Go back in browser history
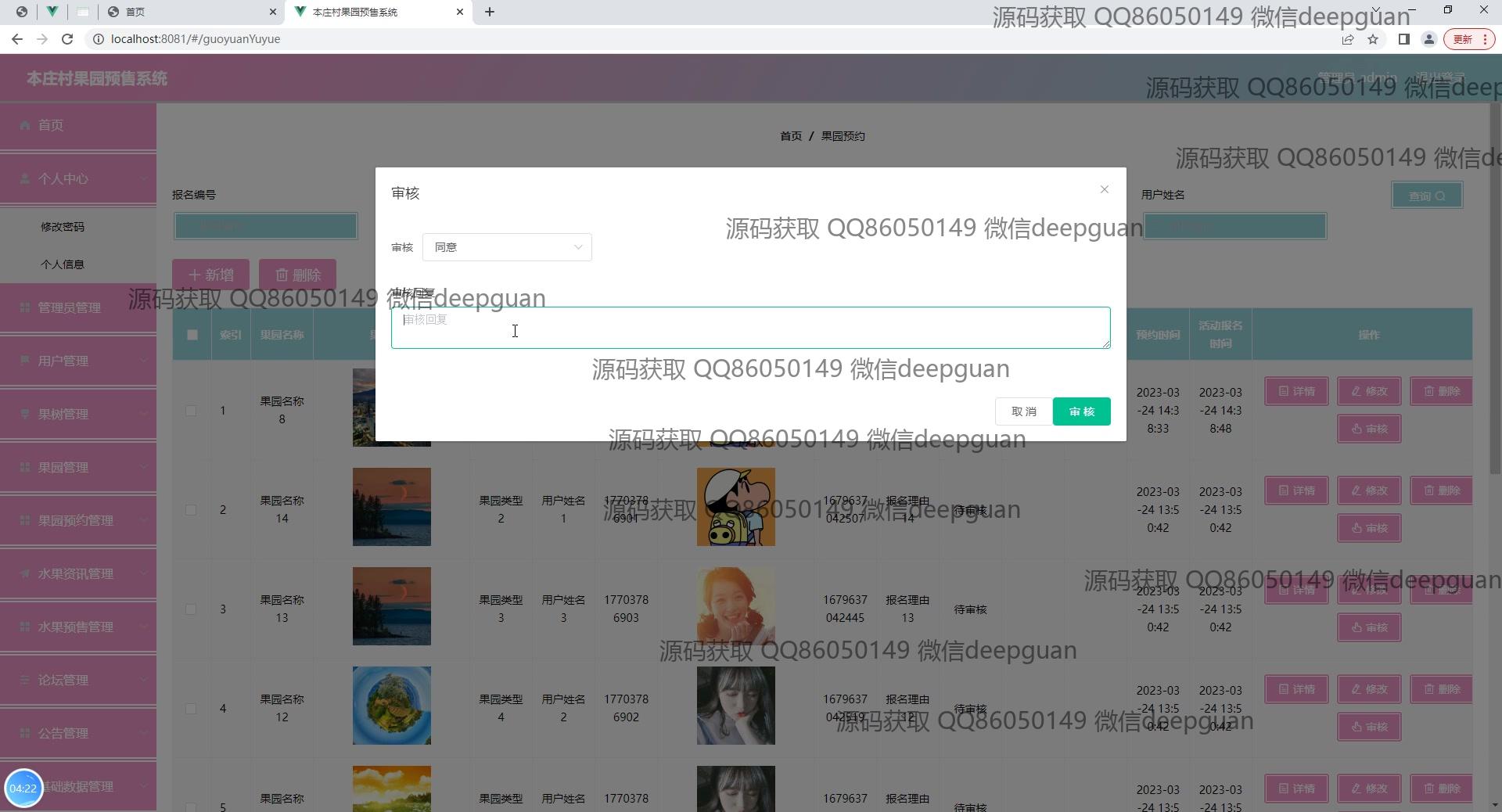 pyautogui.click(x=17, y=39)
